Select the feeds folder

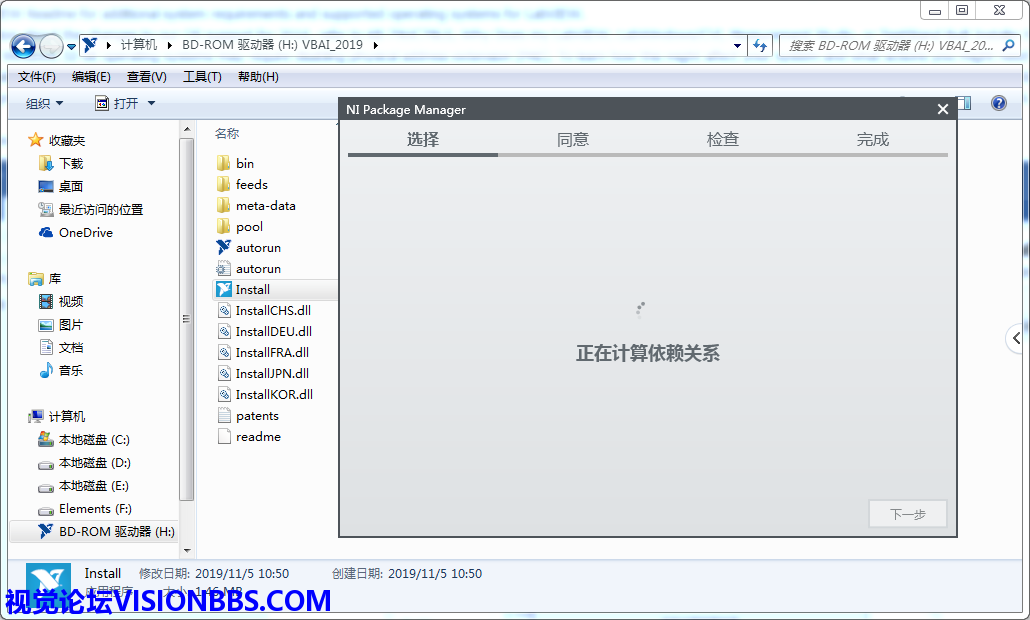pos(242,185)
